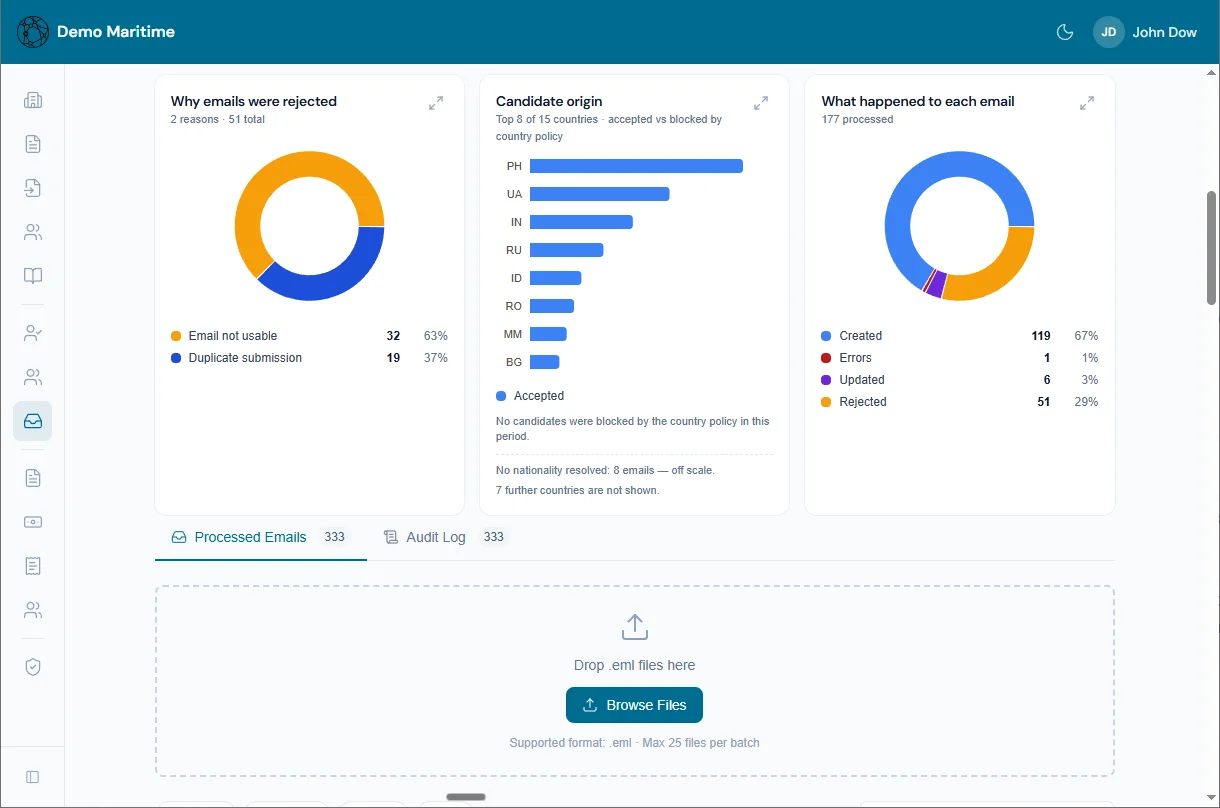This screenshot has width=1220, height=808.
Task: Click the 'Duplicate submission' legend label
Action: (245, 358)
